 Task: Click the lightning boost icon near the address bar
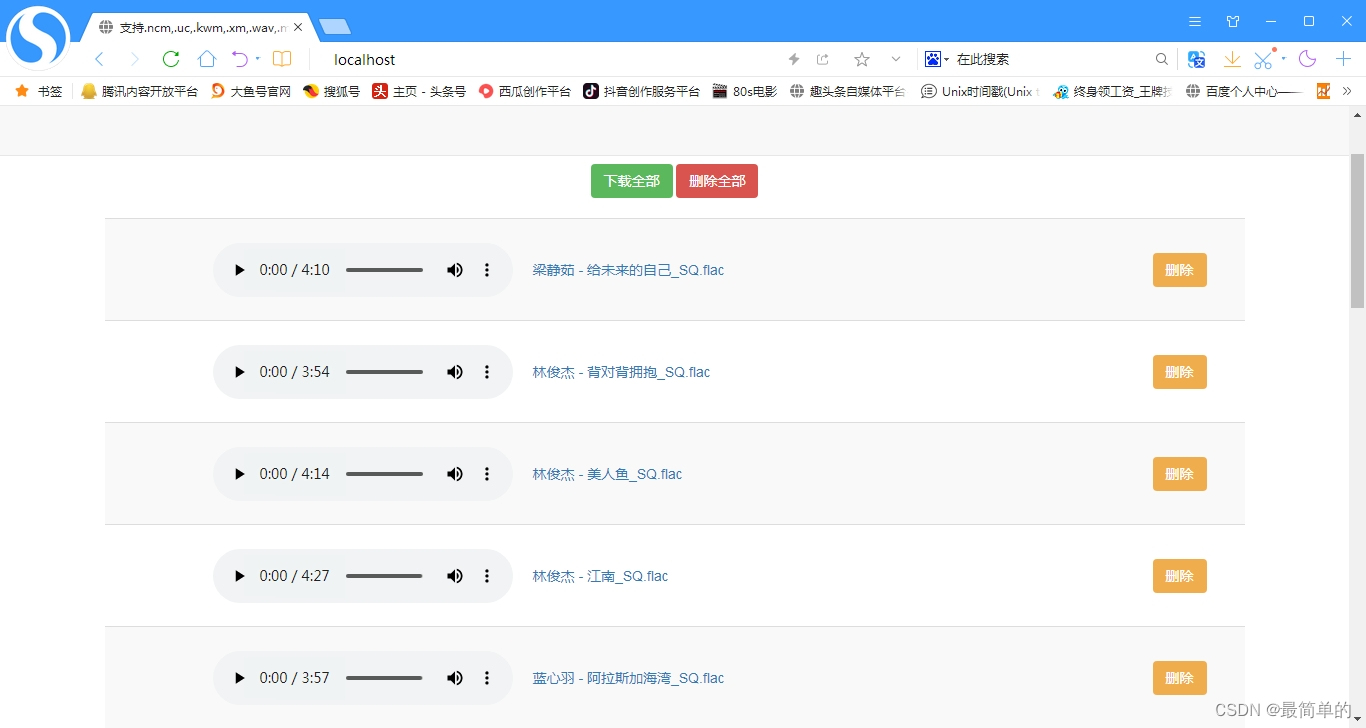793,59
